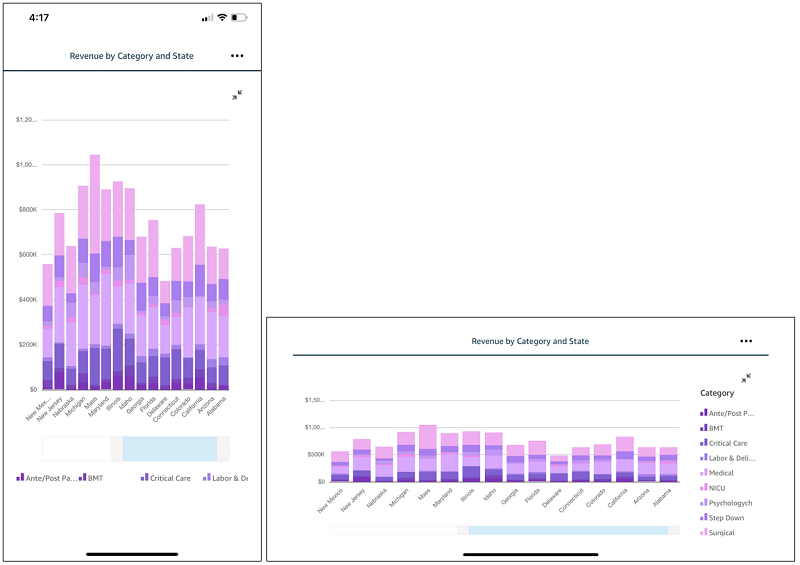Tap the Mass bar in portrait chart

click(95, 272)
